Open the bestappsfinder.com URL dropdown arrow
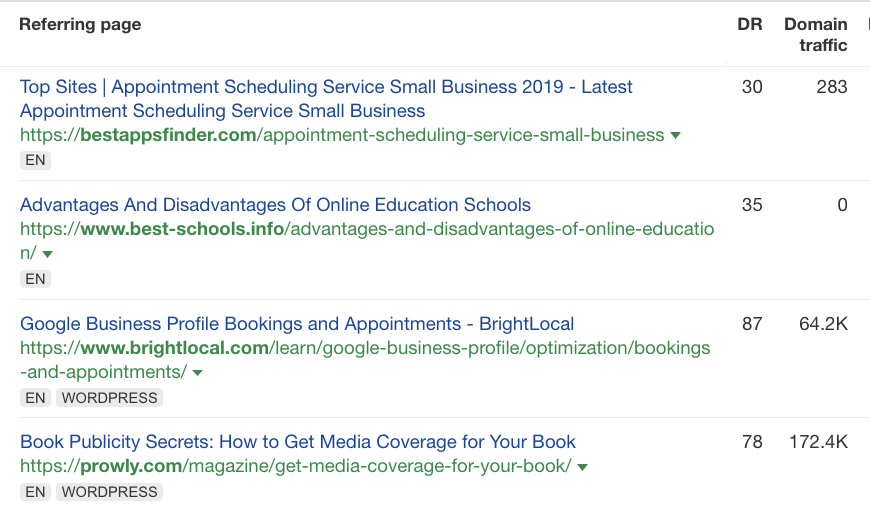Viewport: 870px width, 512px height. click(x=676, y=136)
